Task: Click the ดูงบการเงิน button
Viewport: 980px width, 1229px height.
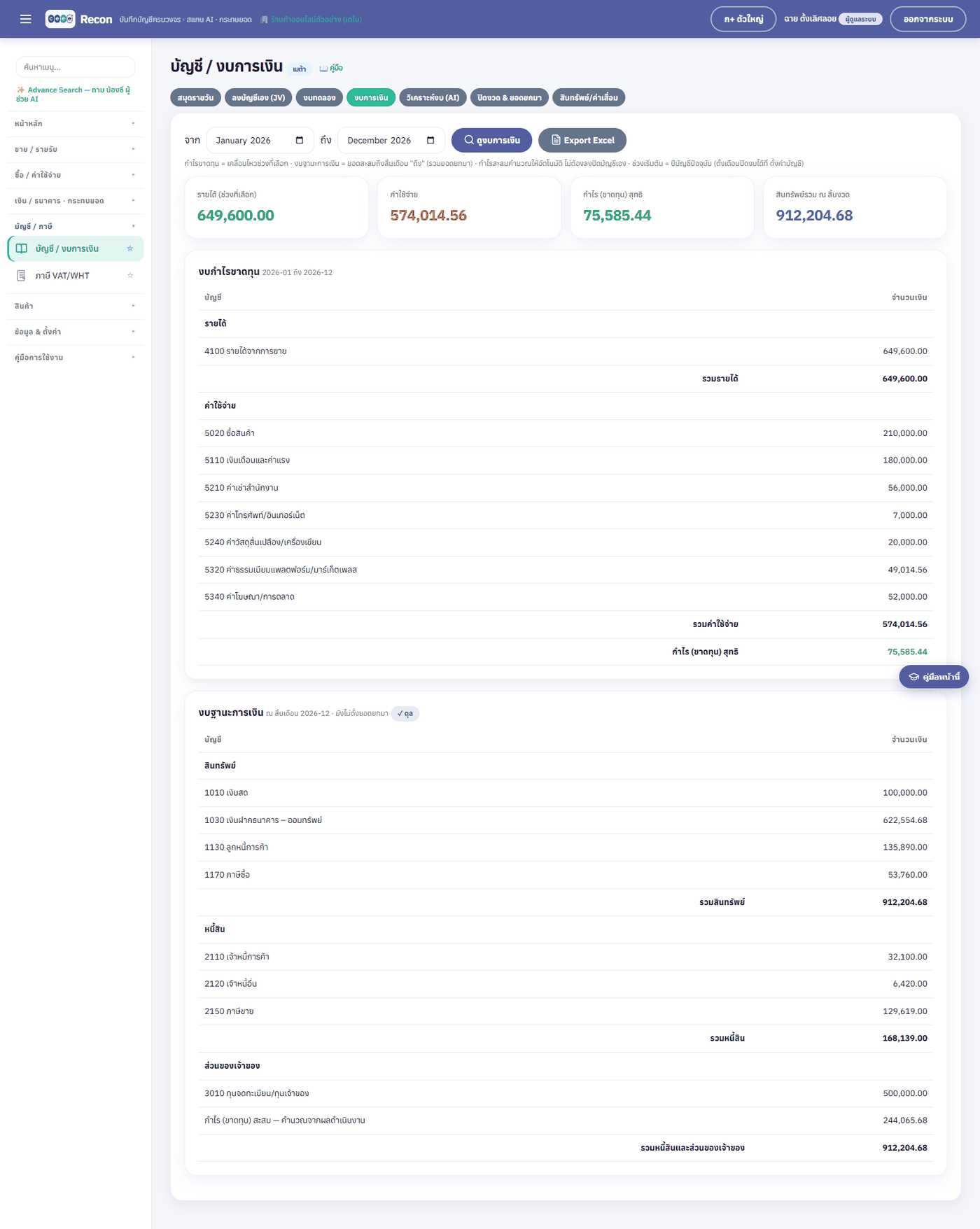Action: 491,140
